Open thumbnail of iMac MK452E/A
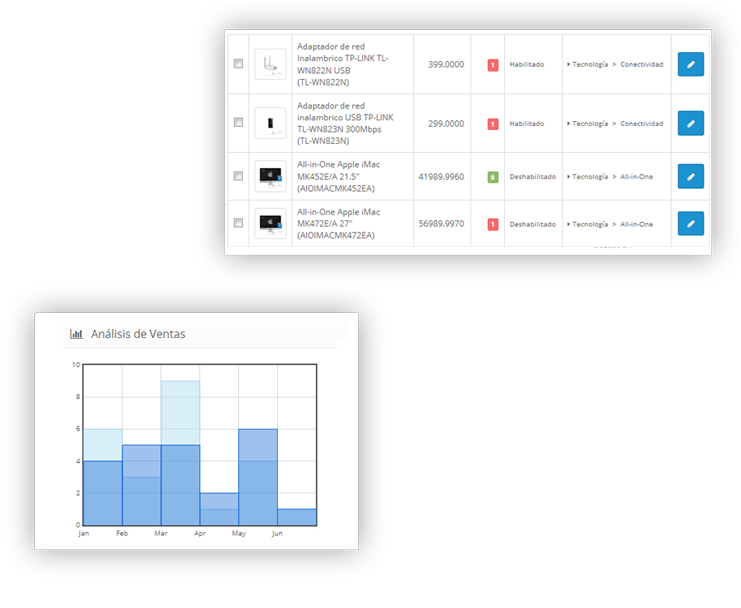Viewport: 741px width, 608px height. click(x=269, y=176)
